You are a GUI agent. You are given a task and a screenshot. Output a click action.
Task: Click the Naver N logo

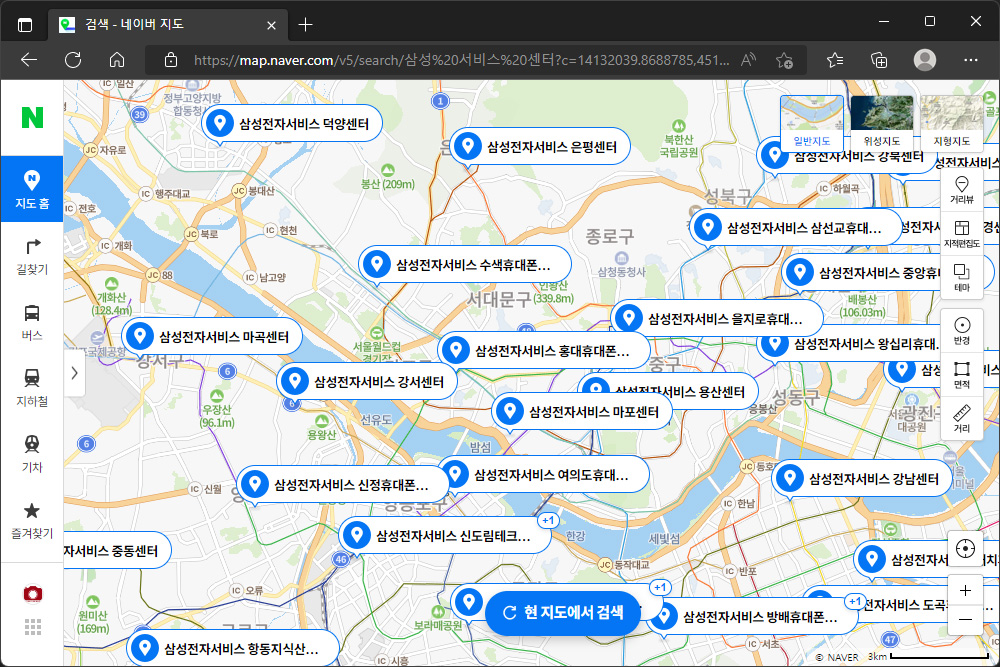point(32,117)
